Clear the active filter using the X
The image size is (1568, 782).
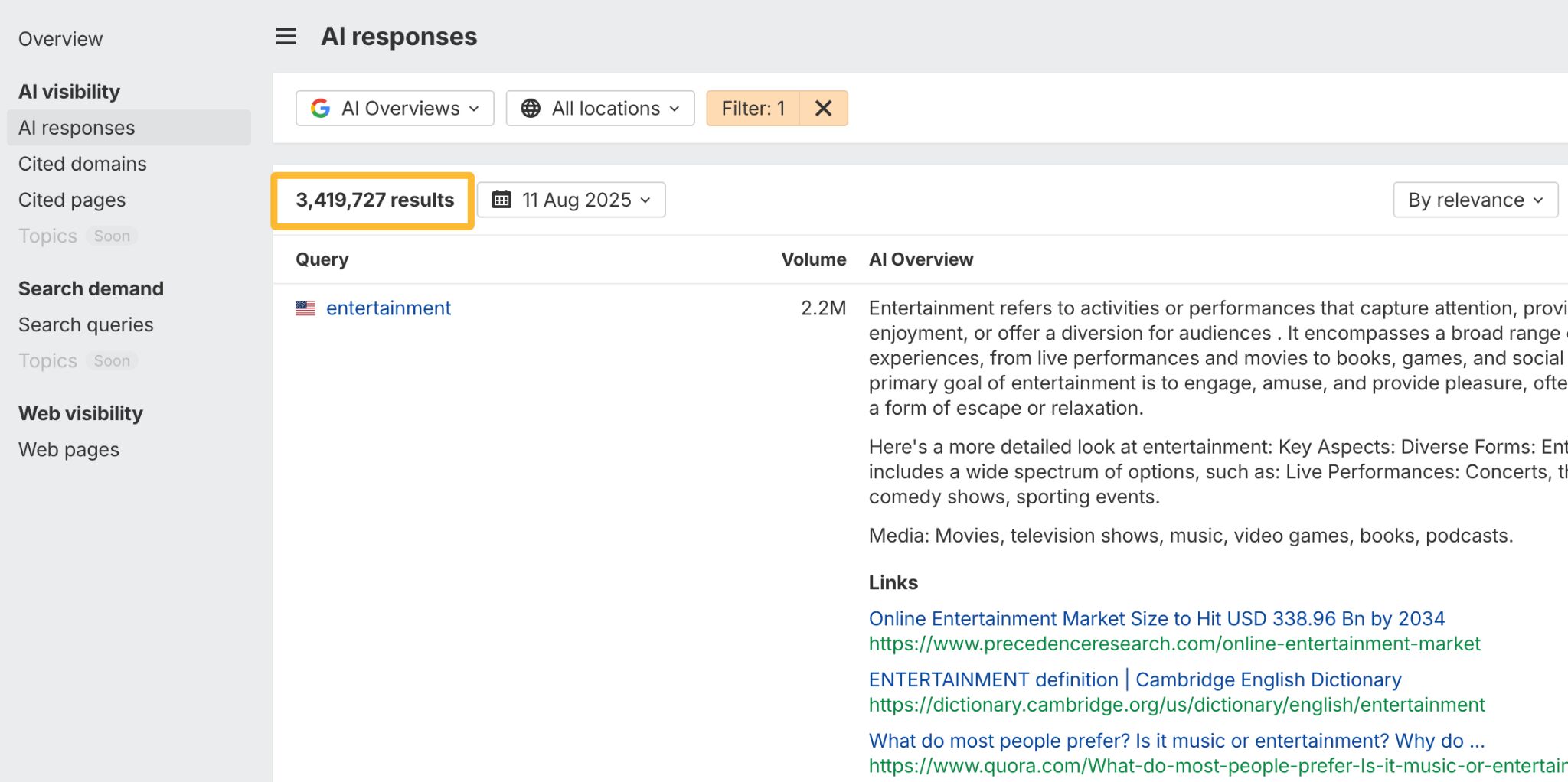[823, 108]
